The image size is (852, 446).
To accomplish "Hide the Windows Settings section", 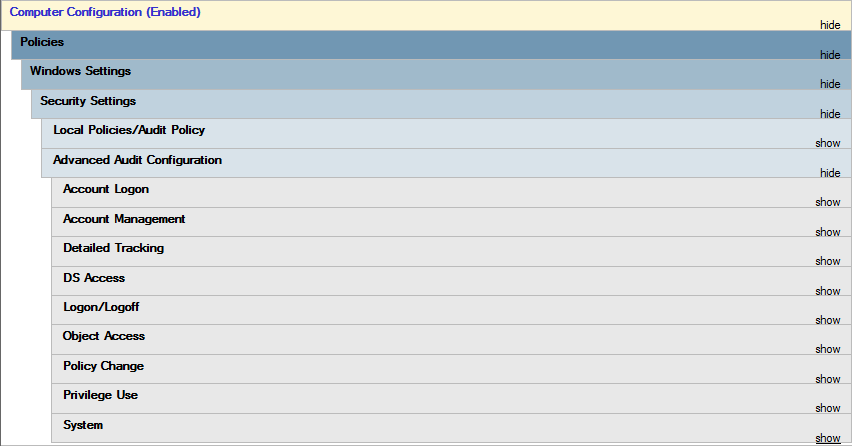I will click(x=829, y=84).
